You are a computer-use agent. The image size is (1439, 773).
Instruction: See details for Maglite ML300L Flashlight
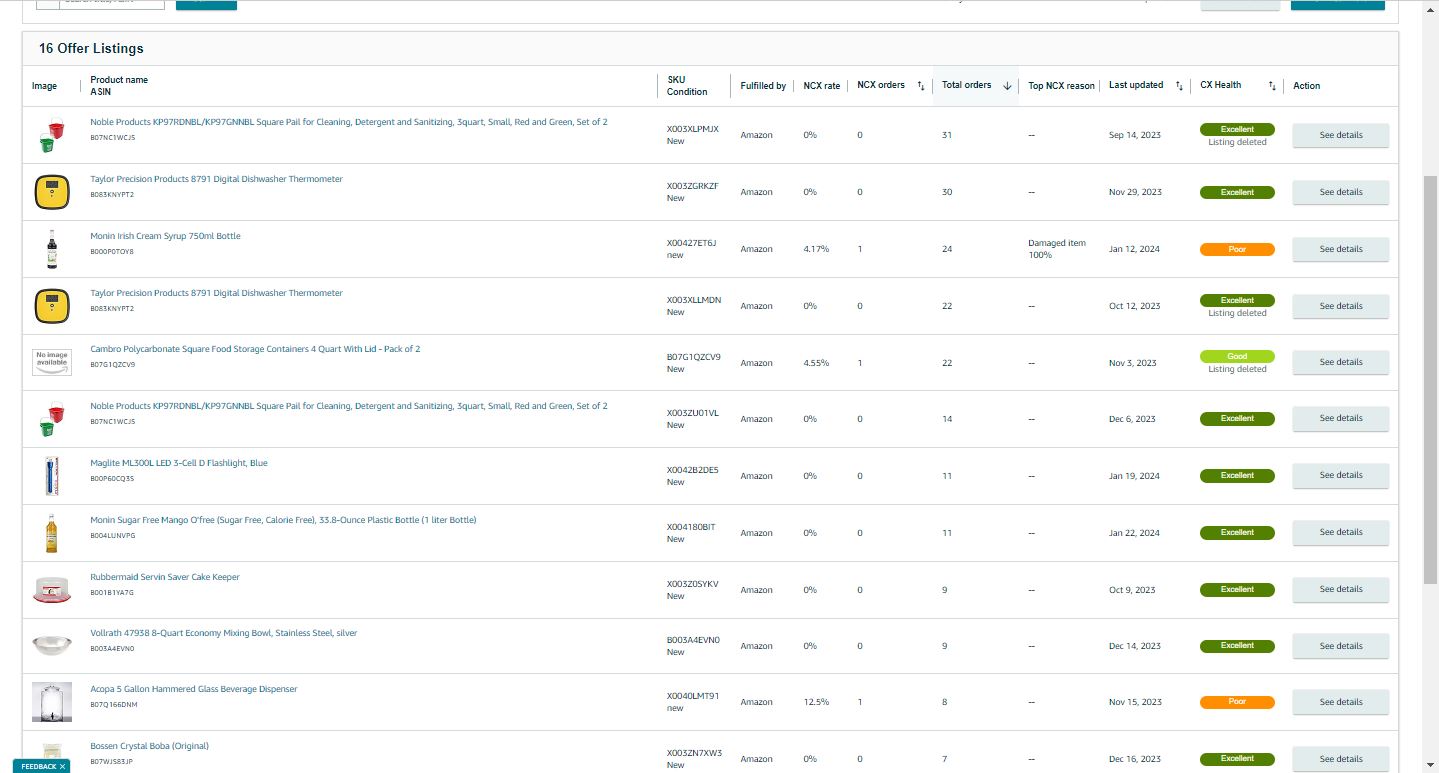coord(1340,475)
